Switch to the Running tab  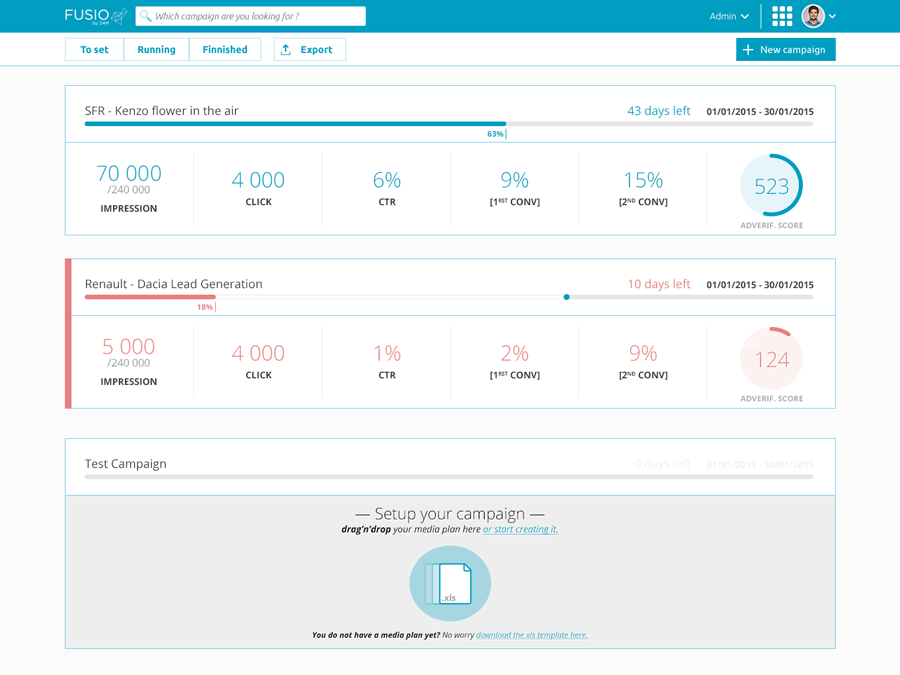[156, 49]
